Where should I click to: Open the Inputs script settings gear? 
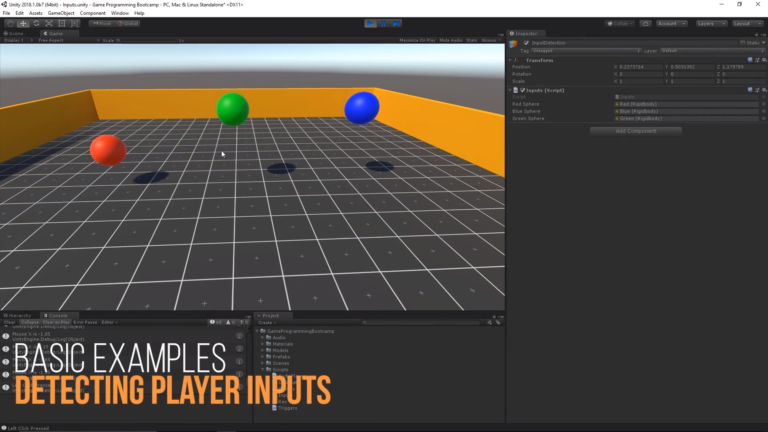764,90
